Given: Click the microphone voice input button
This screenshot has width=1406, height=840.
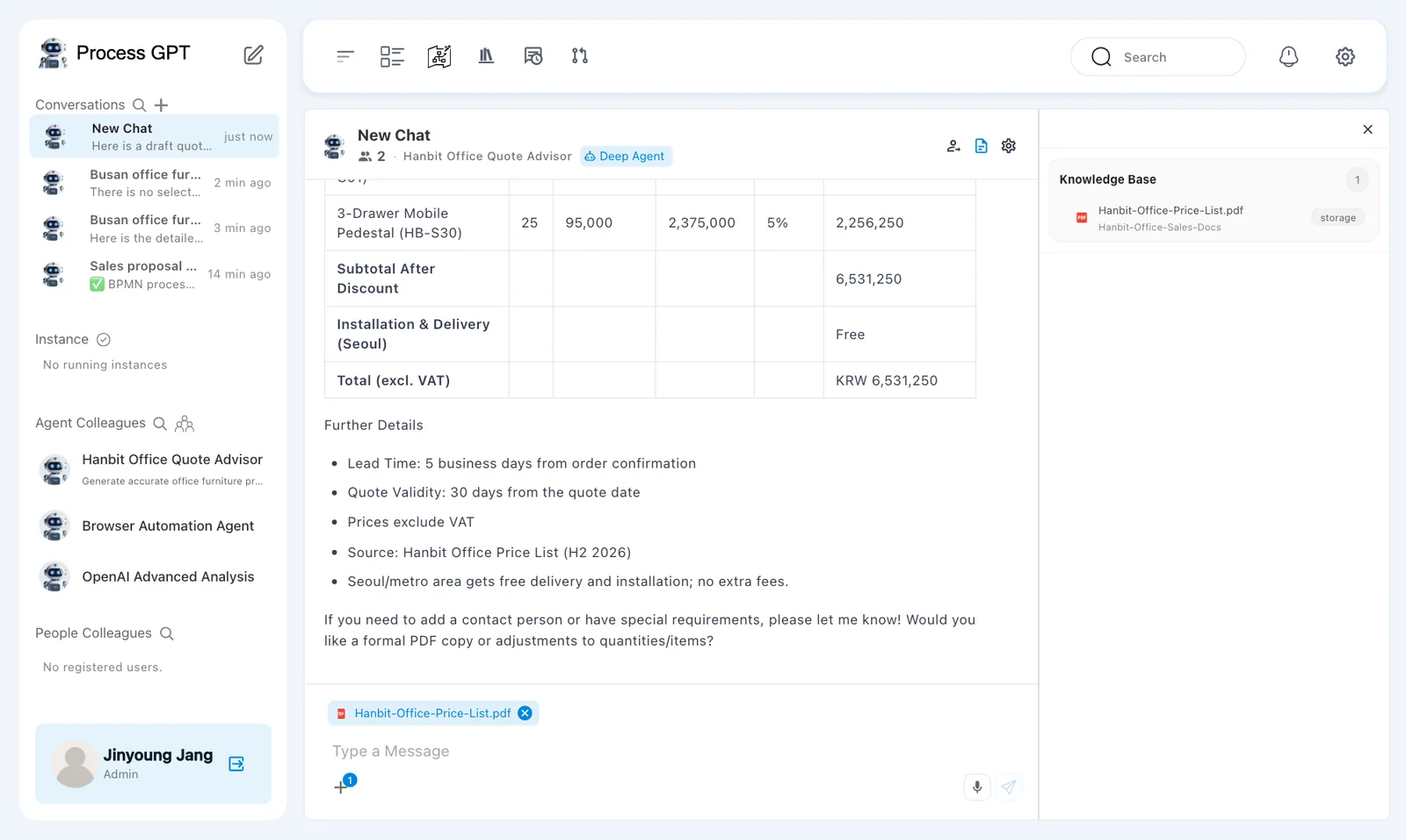Looking at the screenshot, I should 977,786.
